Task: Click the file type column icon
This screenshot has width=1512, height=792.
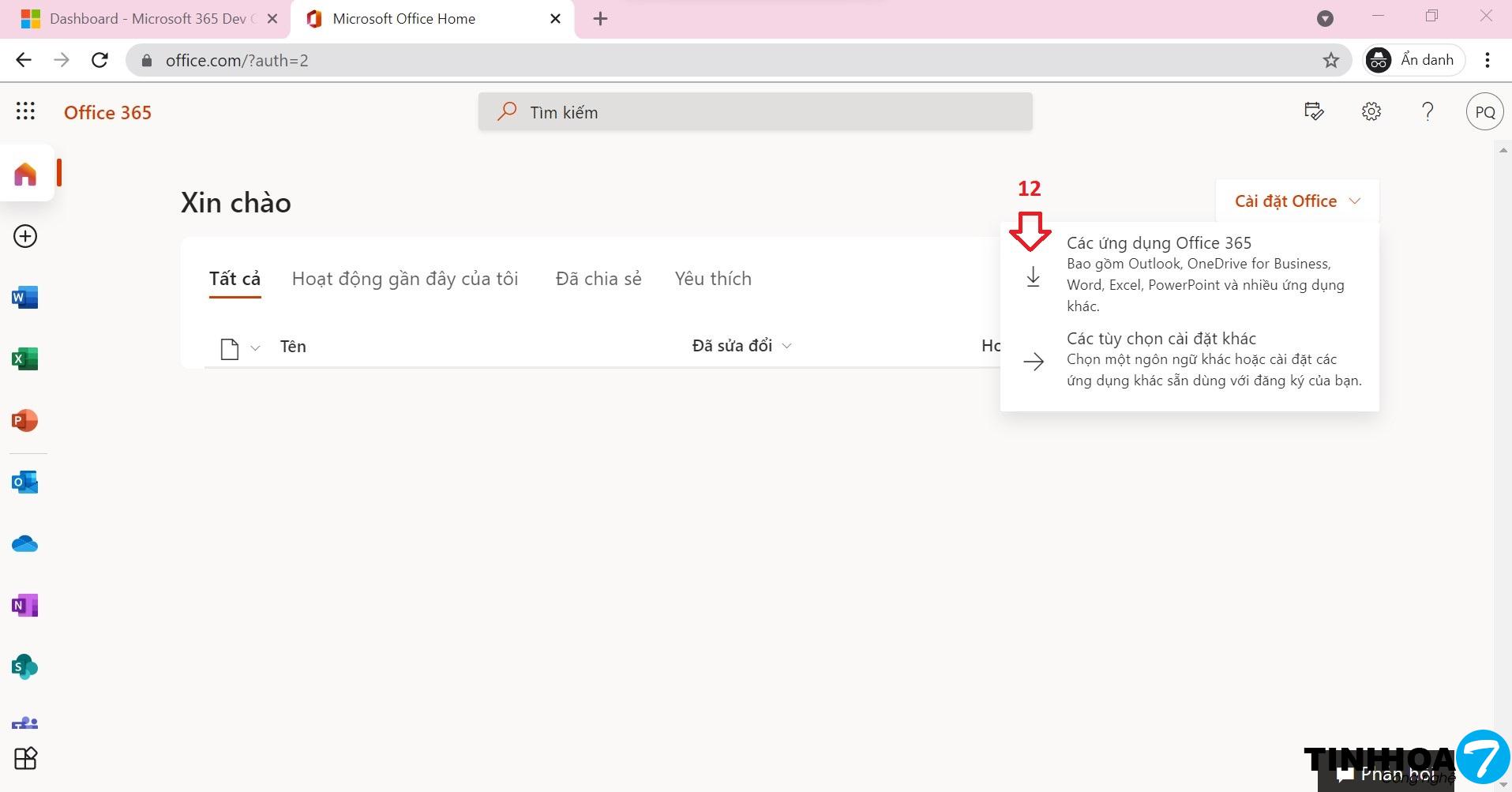Action: pos(230,348)
